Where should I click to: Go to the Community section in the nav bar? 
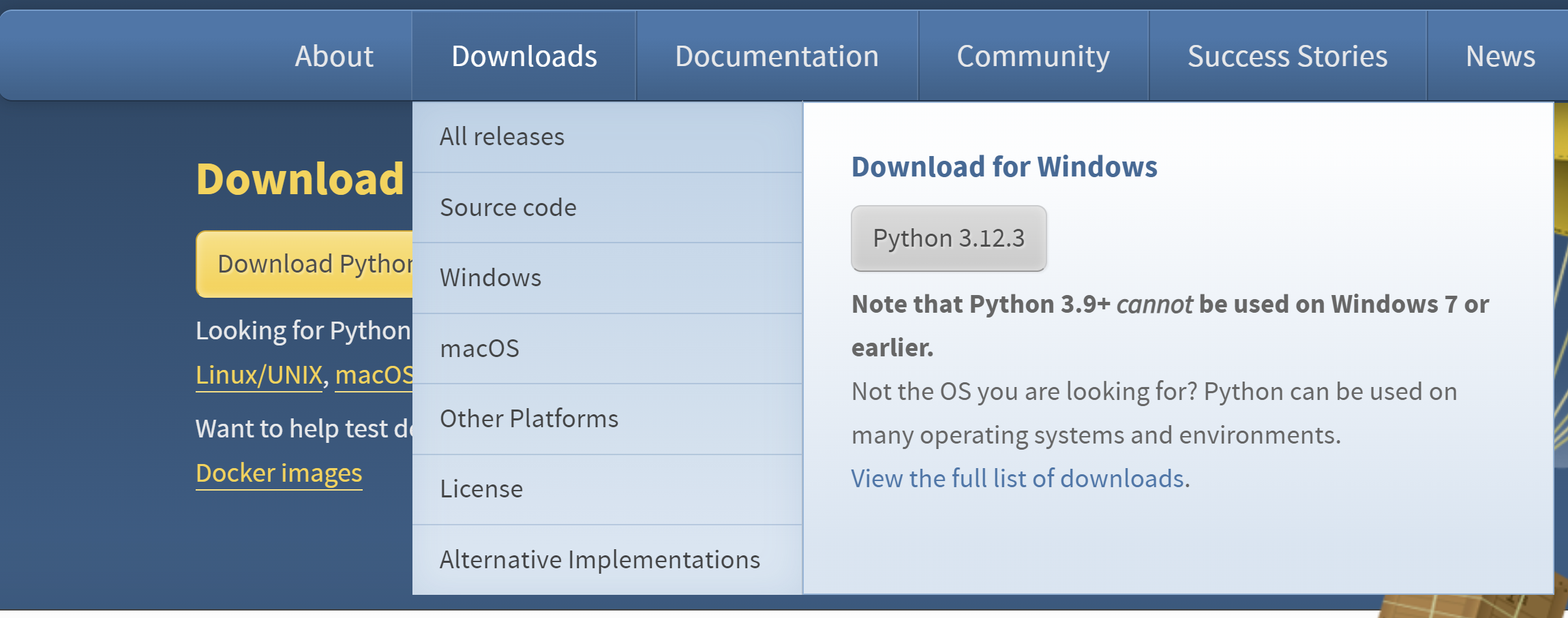(x=1033, y=57)
